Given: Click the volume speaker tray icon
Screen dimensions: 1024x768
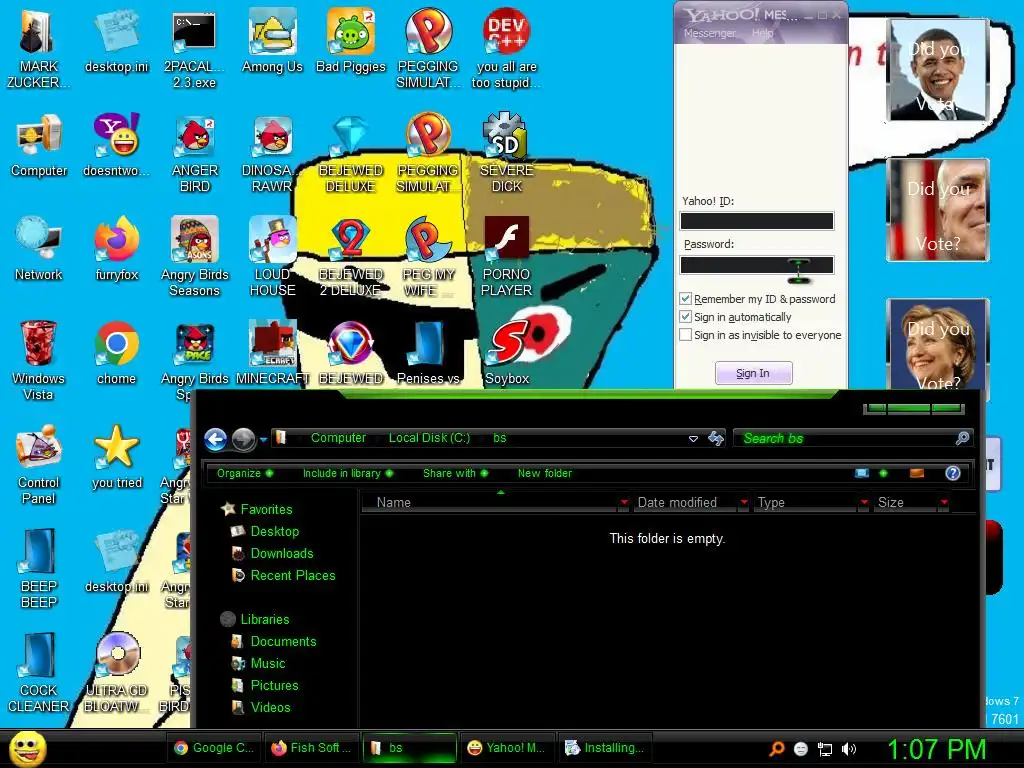Looking at the screenshot, I should (848, 749).
